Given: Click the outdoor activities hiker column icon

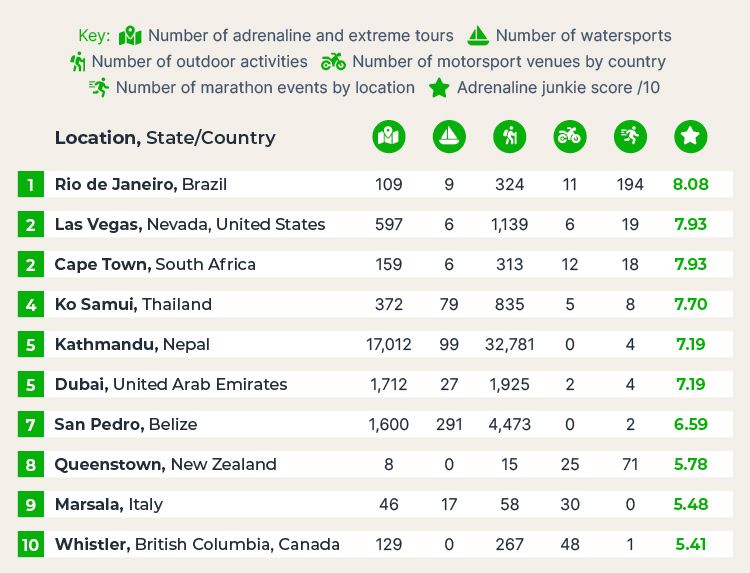Looking at the screenshot, I should pyautogui.click(x=509, y=137).
